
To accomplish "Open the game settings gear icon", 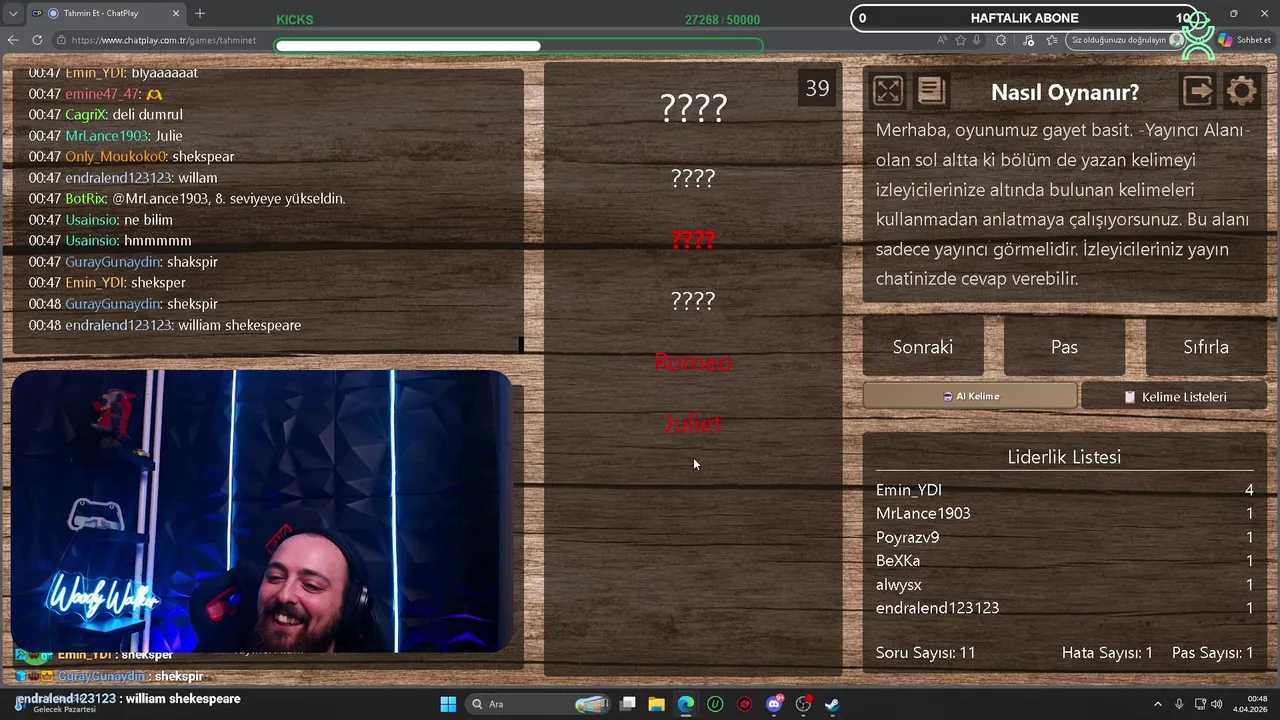I will tap(1242, 92).
